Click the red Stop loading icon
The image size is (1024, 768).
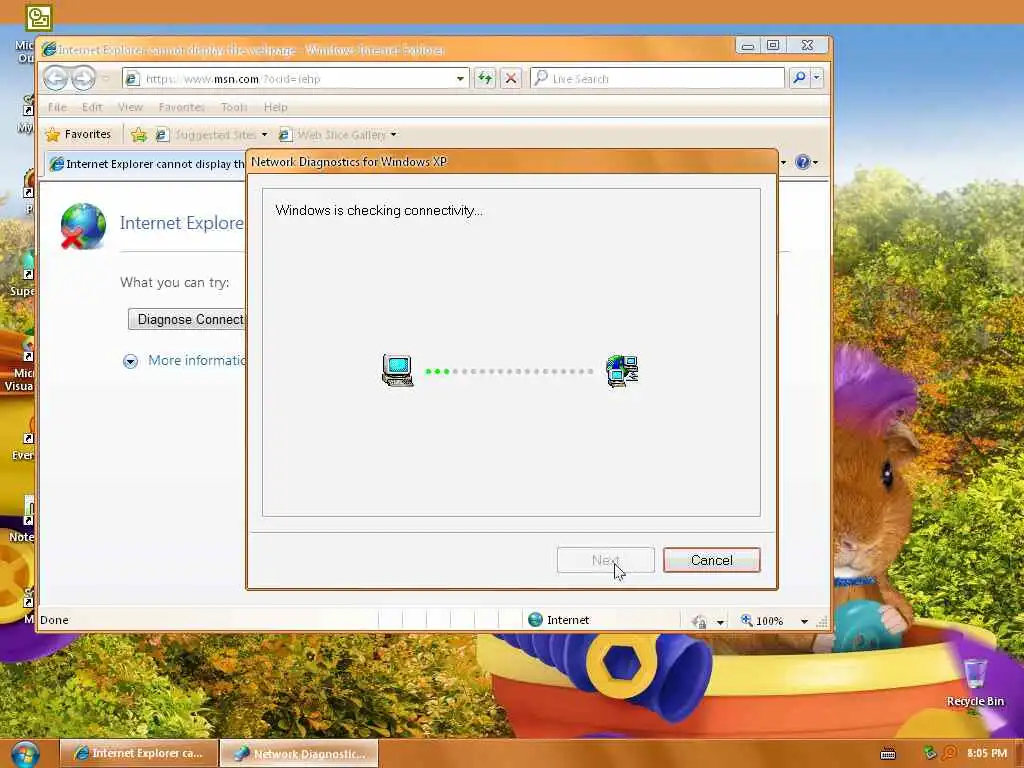pyautogui.click(x=511, y=78)
